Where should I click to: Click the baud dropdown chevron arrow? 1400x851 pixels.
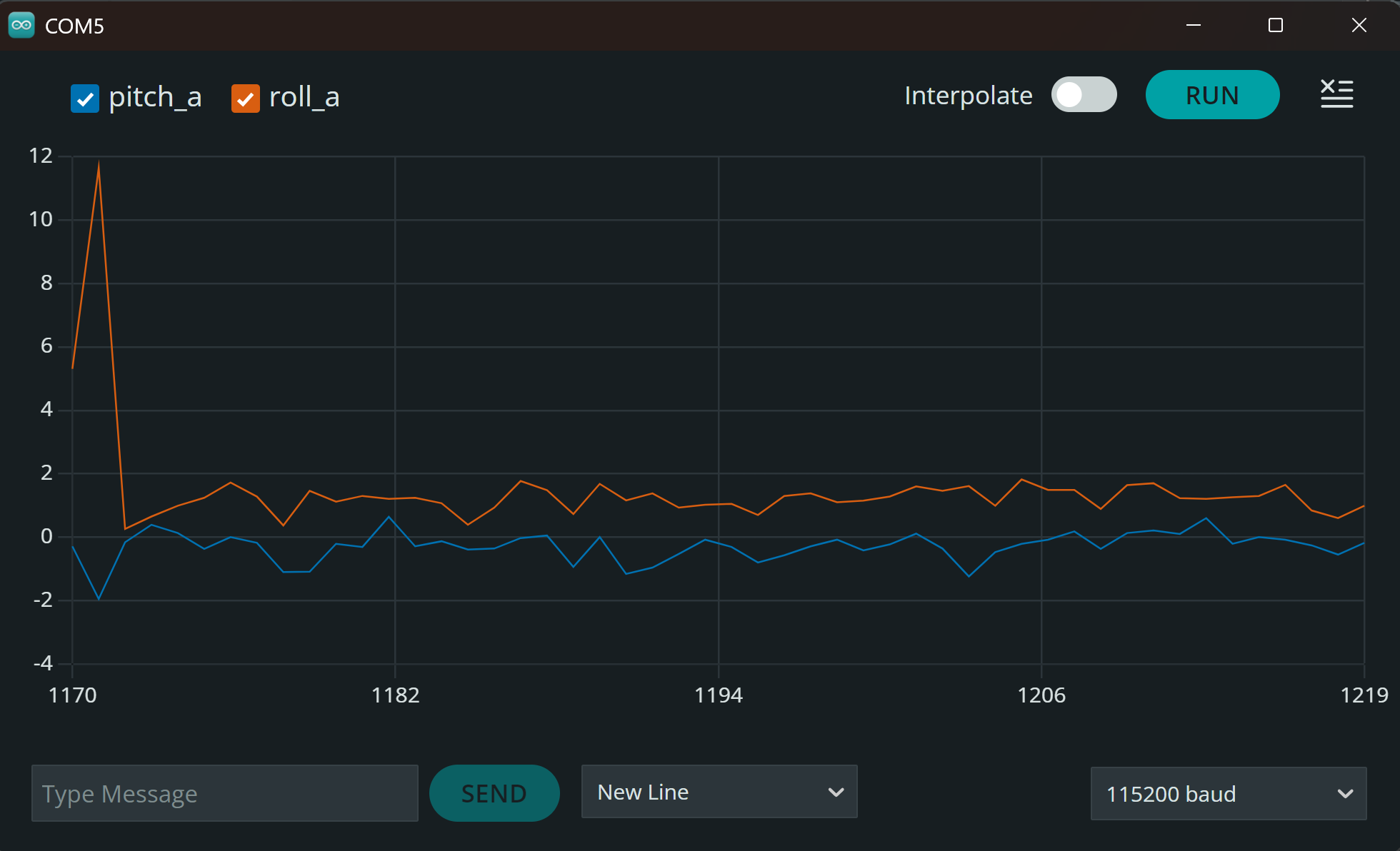(x=1345, y=794)
